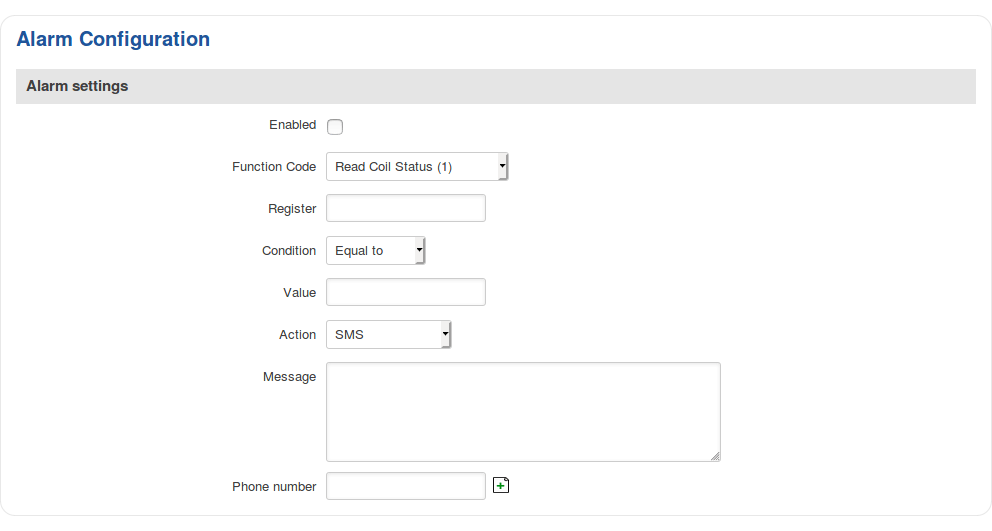Click the add phone number plus icon

pyautogui.click(x=502, y=486)
